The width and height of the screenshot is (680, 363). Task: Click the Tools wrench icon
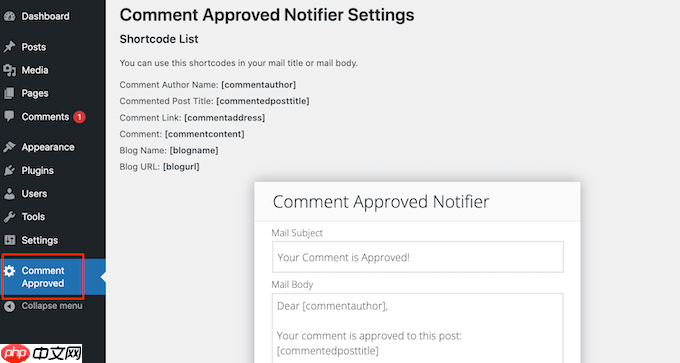click(9, 217)
